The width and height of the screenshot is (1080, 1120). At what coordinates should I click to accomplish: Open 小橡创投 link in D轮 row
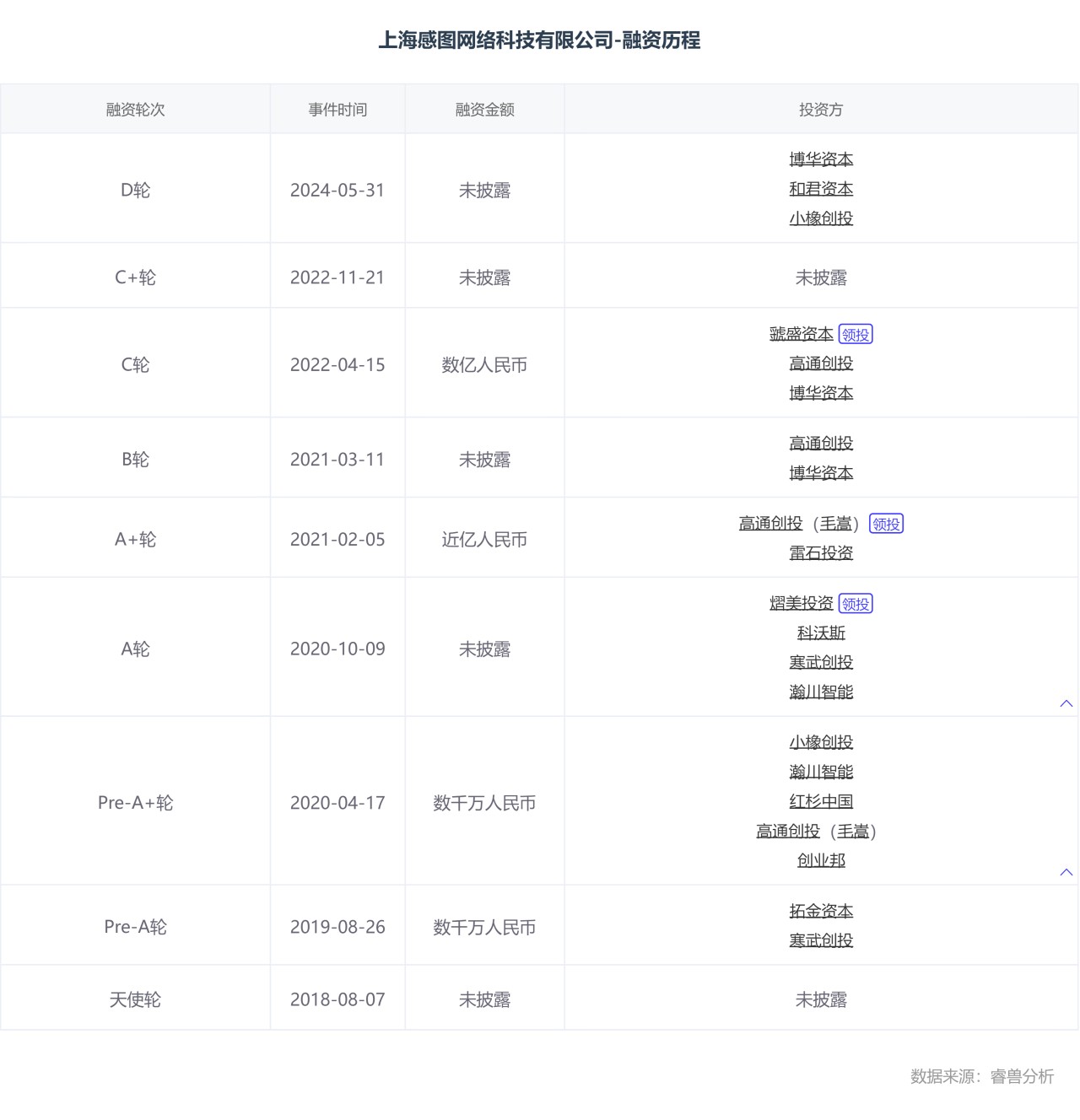821,218
